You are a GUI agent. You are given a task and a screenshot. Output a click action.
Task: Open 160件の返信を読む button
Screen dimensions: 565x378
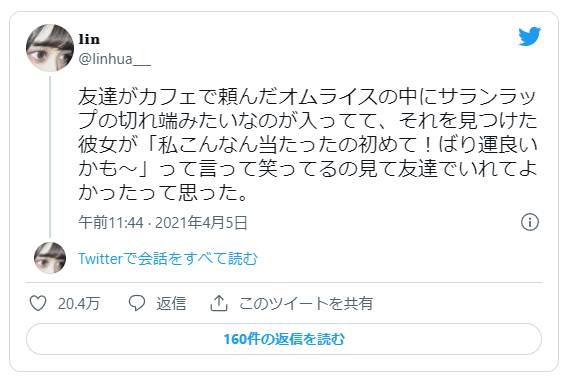[x=284, y=339]
